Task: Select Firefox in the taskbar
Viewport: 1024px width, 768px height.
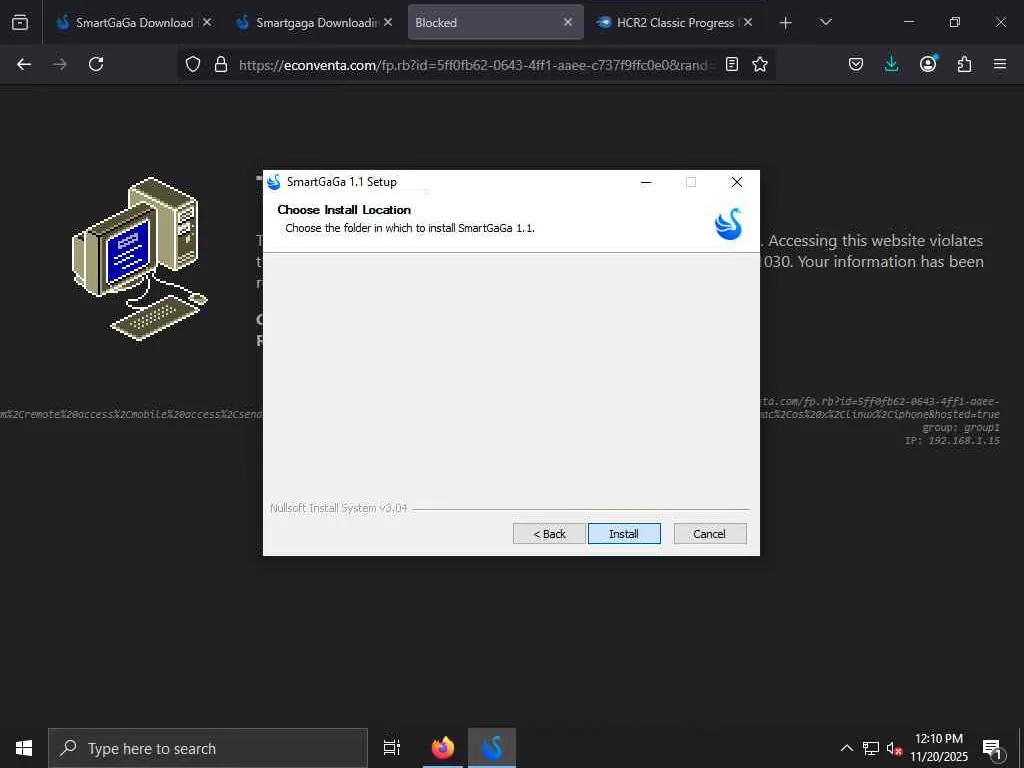Action: click(443, 748)
